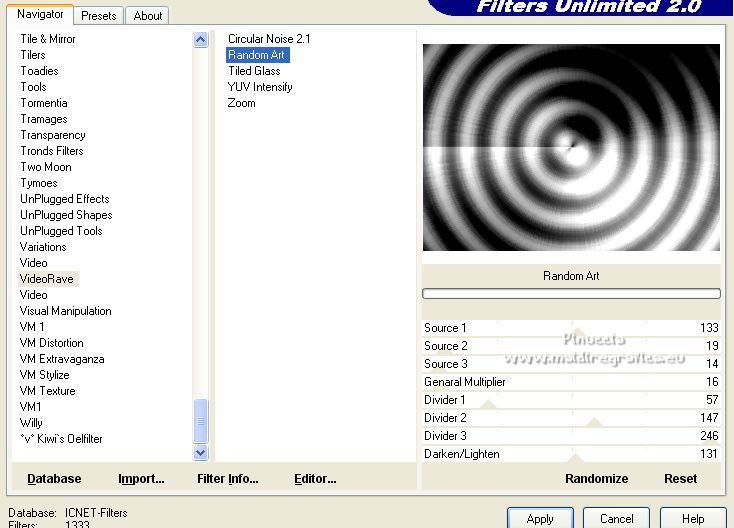734x528 pixels.
Task: Choose the YUV Intensify filter
Action: [260, 87]
